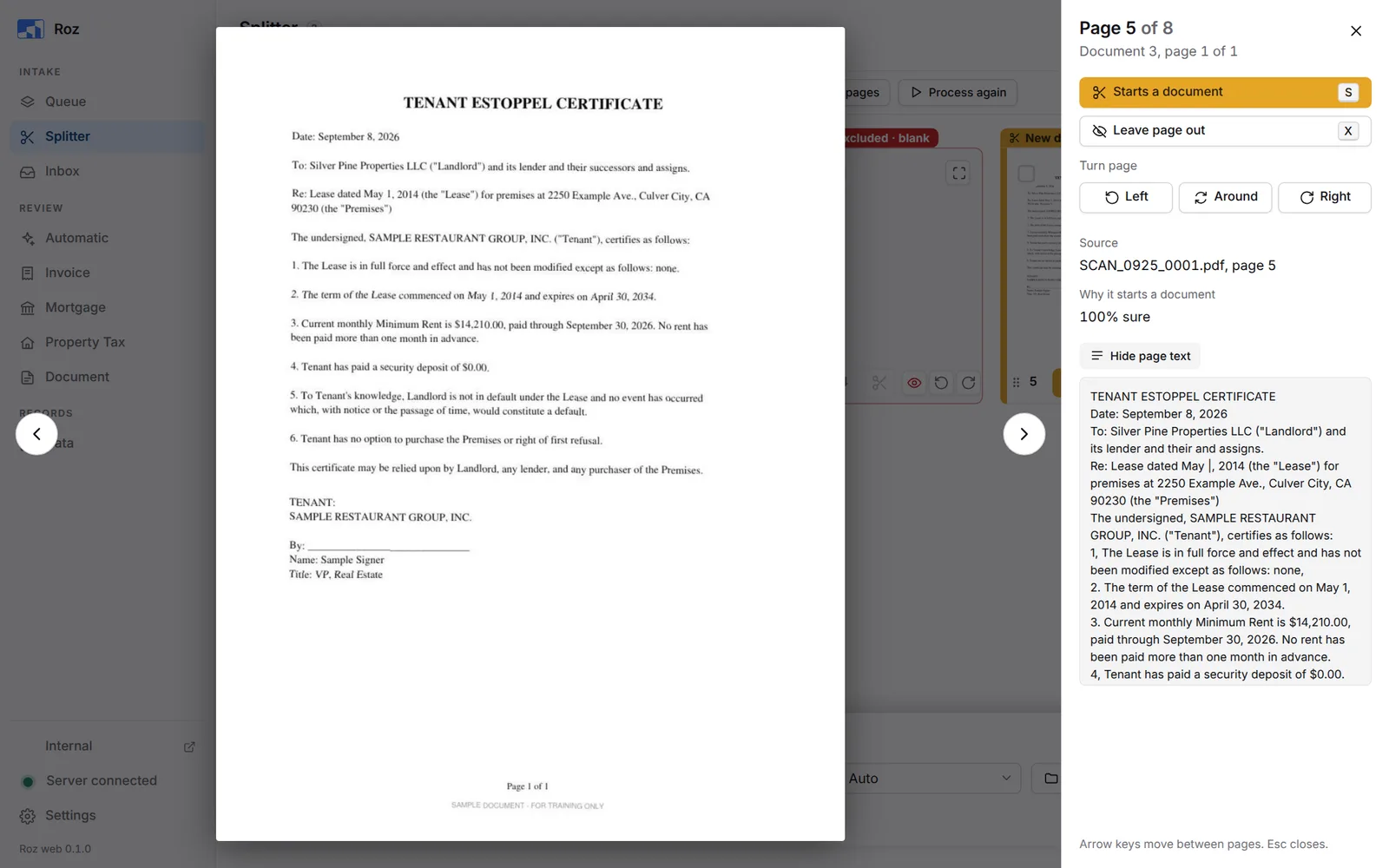Close the page detail panel
This screenshot has height=868, width=1389.
click(1356, 31)
